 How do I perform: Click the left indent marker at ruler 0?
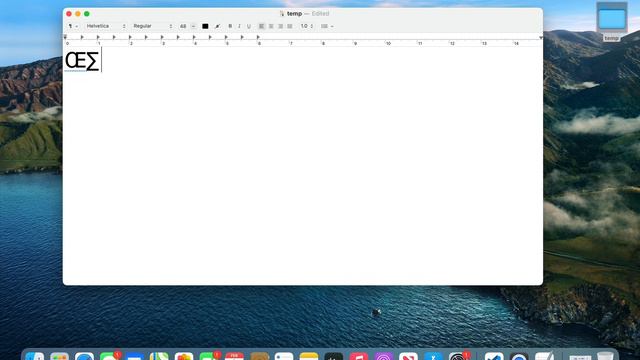[x=65, y=37]
